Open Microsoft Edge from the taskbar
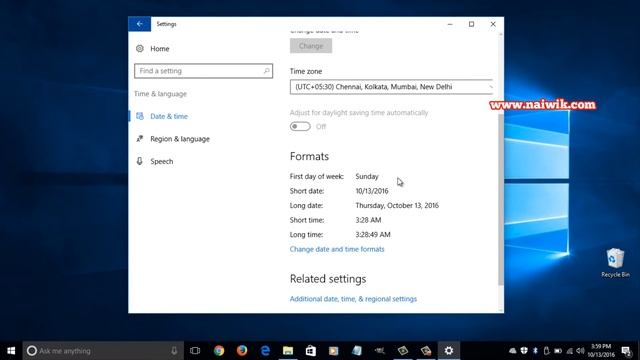This screenshot has width=640, height=360. click(x=265, y=351)
